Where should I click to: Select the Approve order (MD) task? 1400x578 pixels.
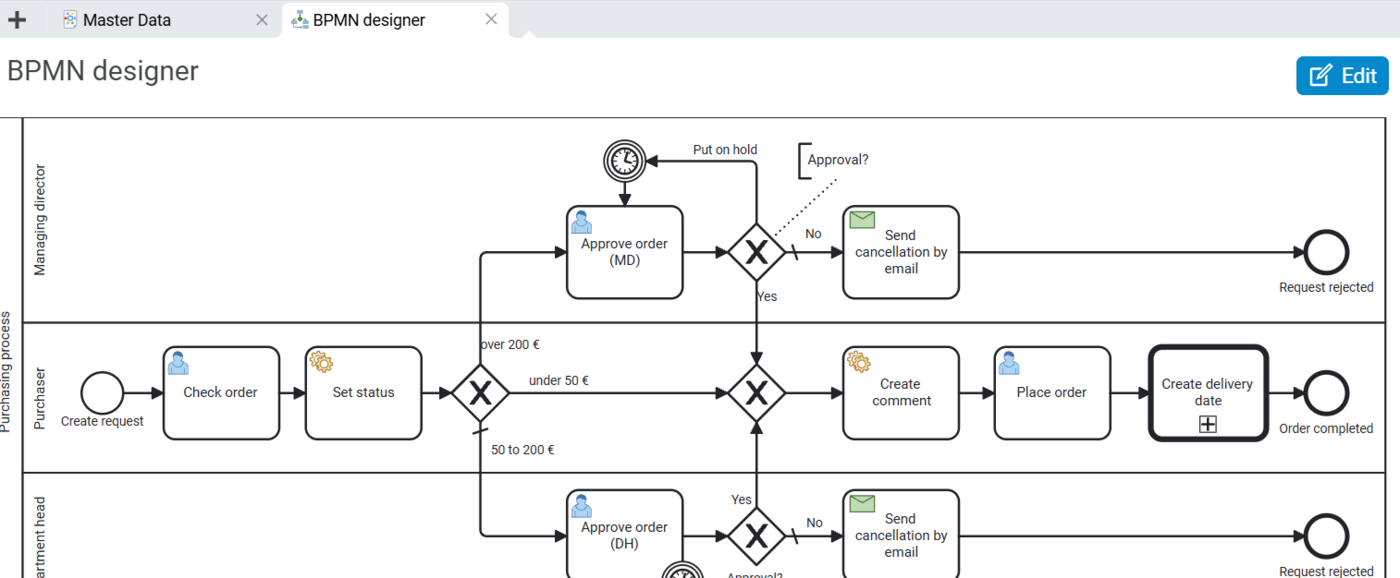click(625, 252)
